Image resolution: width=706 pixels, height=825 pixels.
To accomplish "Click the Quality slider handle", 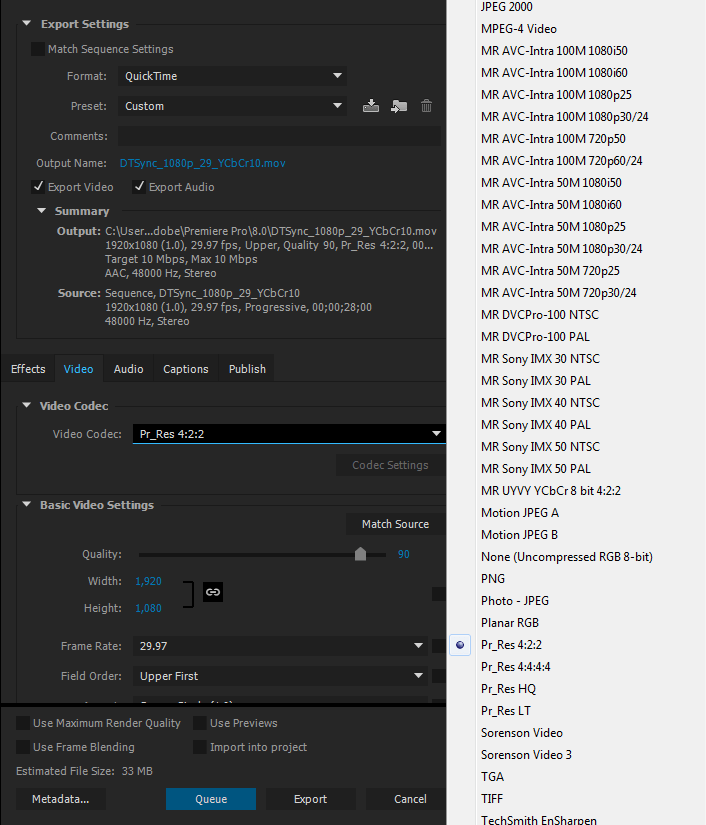I will pyautogui.click(x=360, y=554).
